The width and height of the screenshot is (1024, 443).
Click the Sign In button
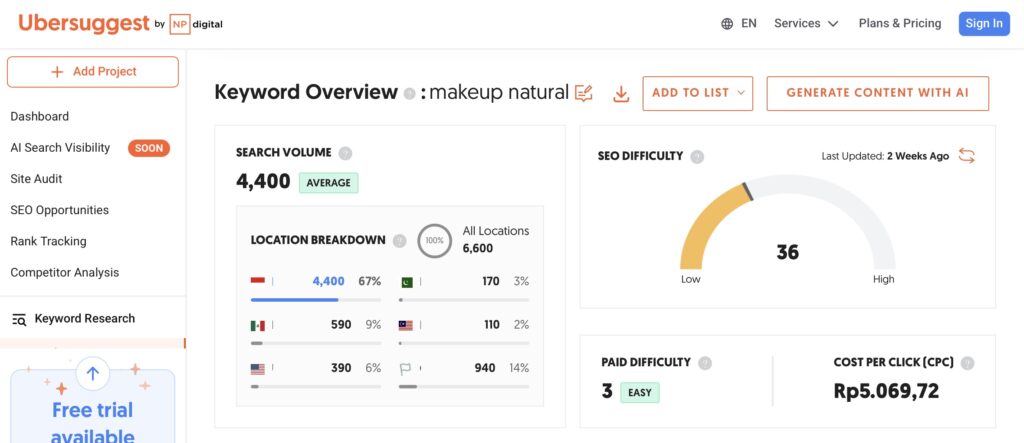tap(983, 23)
